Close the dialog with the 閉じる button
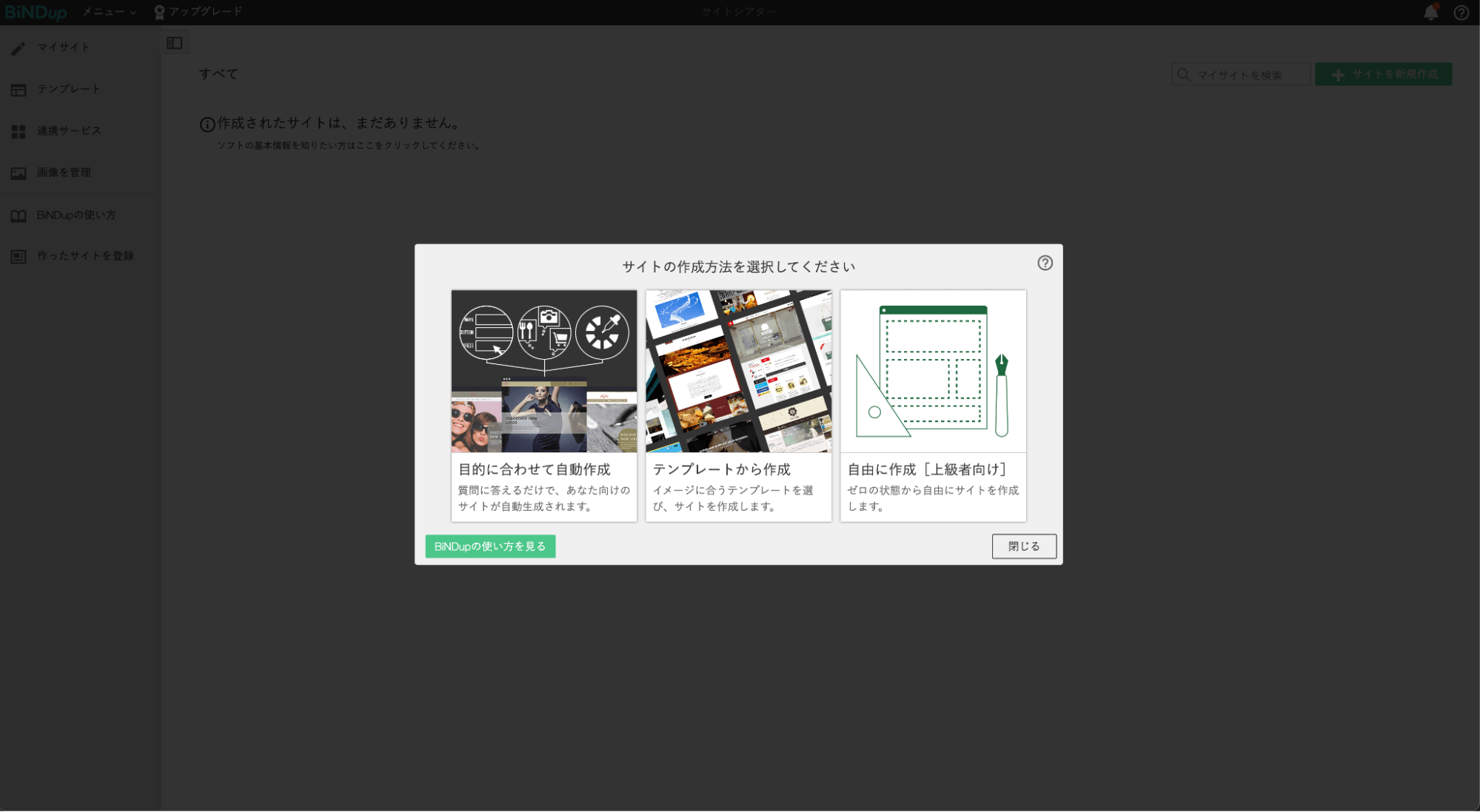 (1024, 546)
